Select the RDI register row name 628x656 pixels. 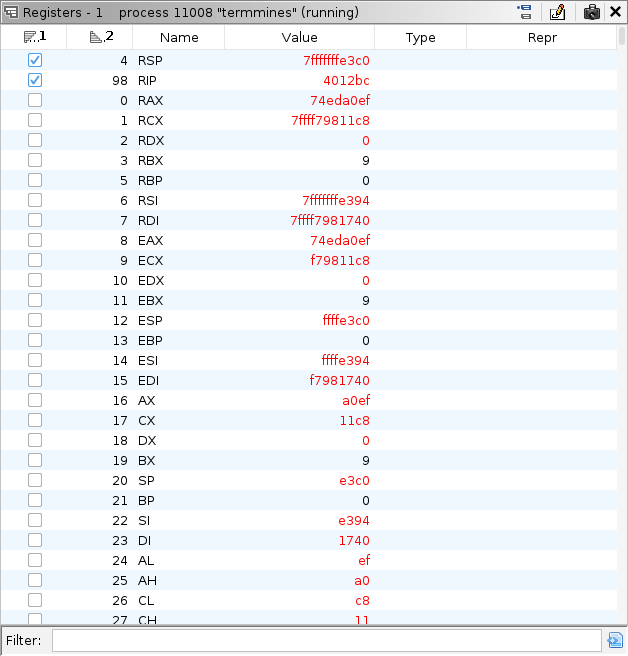(x=149, y=220)
